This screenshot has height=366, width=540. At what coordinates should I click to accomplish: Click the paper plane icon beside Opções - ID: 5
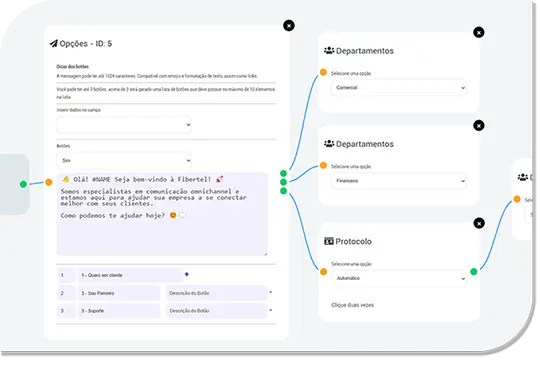click(54, 43)
